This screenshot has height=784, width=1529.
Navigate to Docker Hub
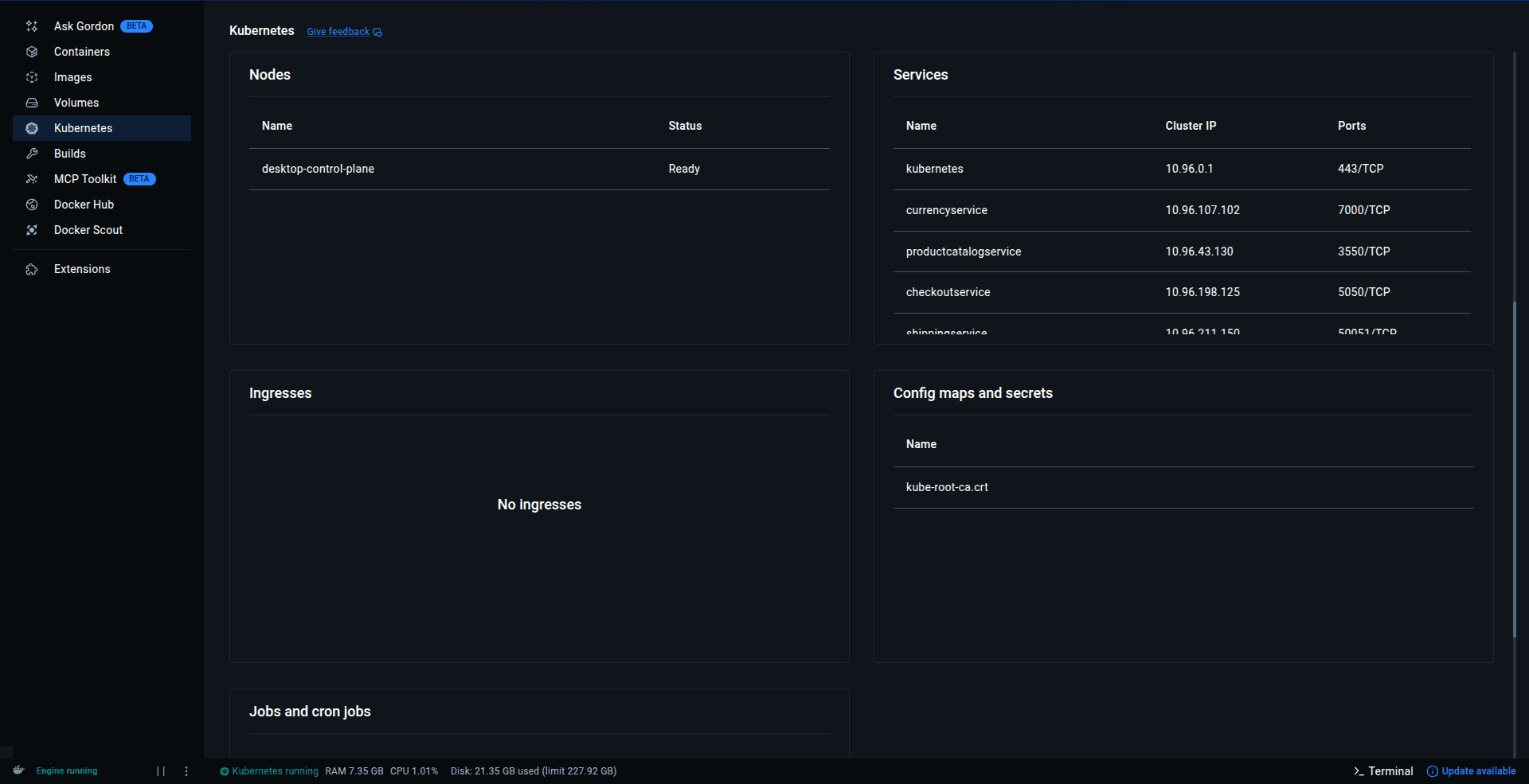pos(102,205)
